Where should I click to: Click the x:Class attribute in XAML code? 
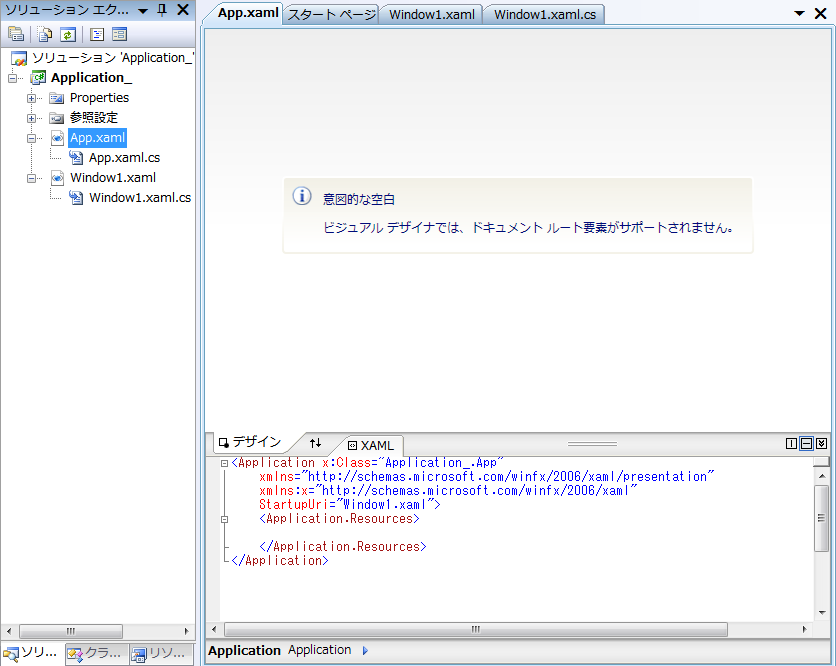click(347, 463)
